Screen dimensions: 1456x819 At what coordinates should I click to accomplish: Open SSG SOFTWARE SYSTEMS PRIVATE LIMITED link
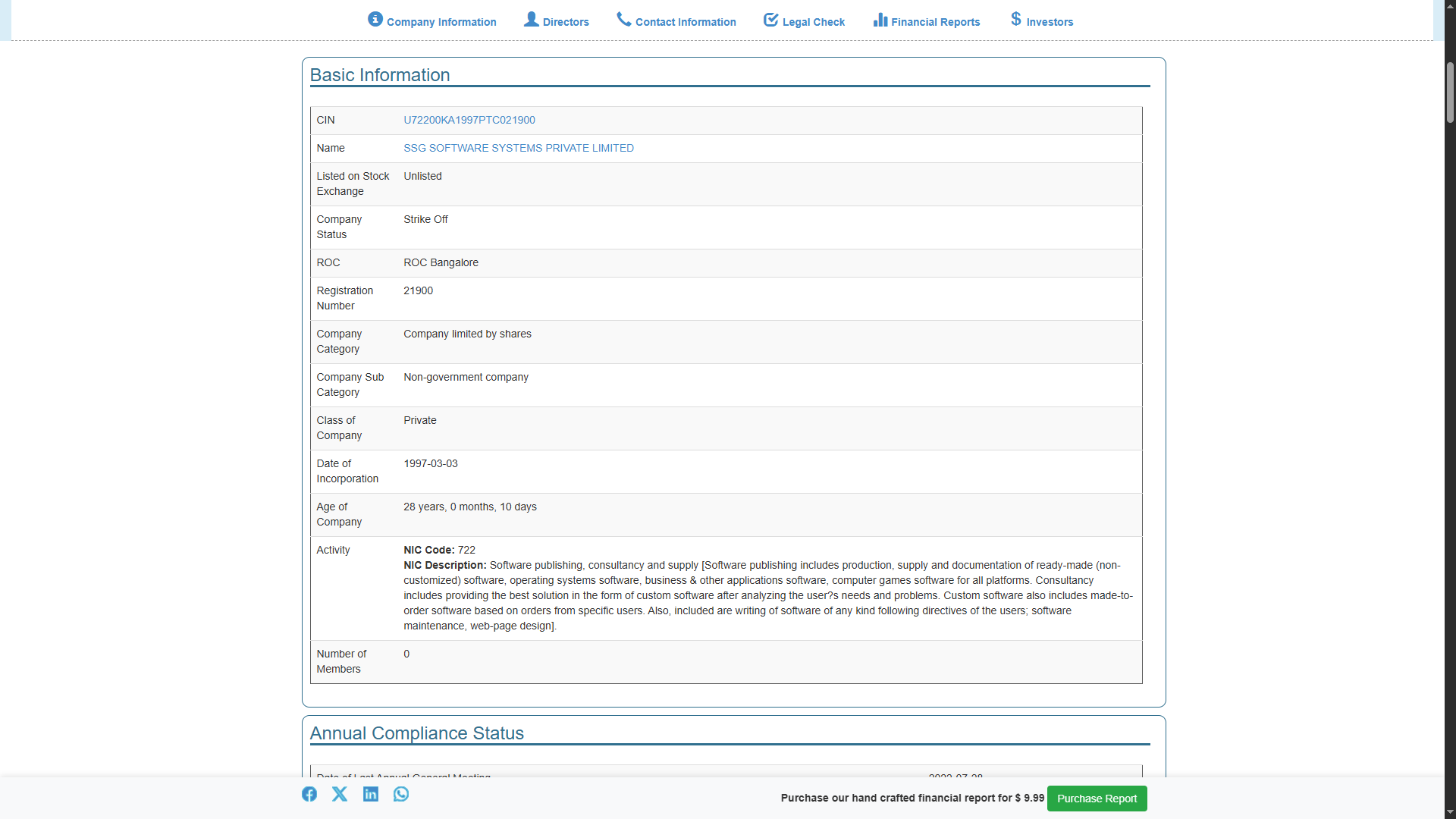pos(518,148)
